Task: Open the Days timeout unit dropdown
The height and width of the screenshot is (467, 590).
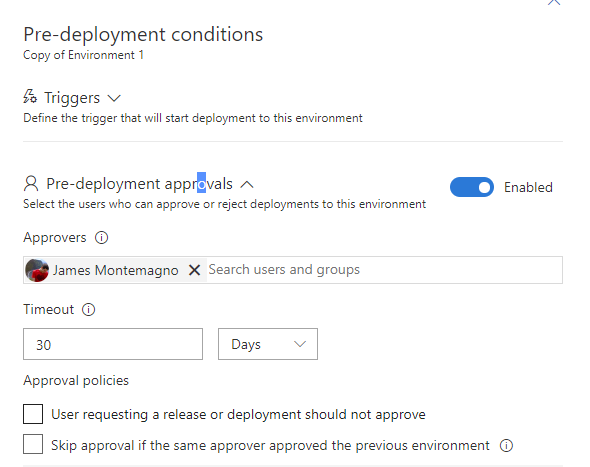Action: coord(268,344)
